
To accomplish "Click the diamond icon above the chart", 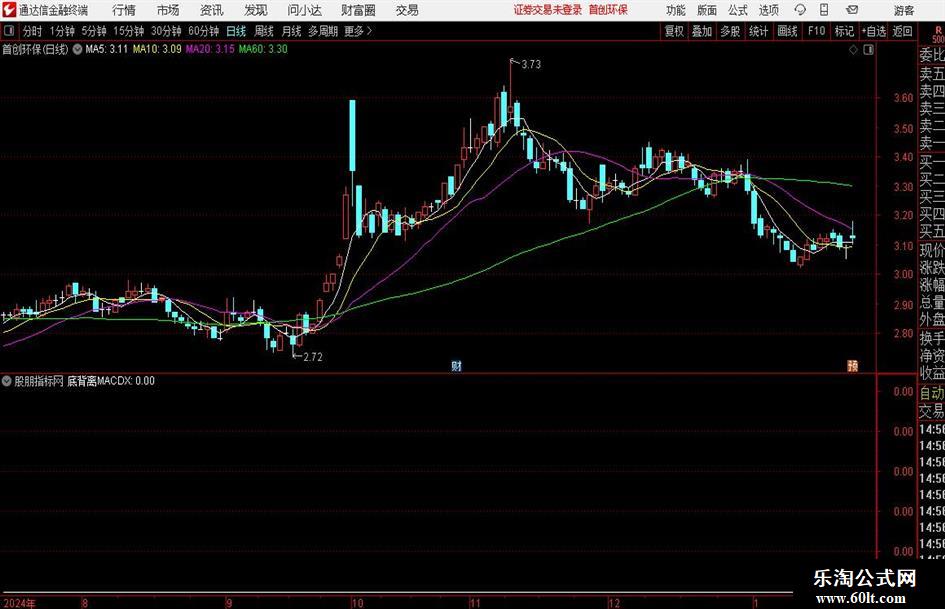I will coord(853,50).
